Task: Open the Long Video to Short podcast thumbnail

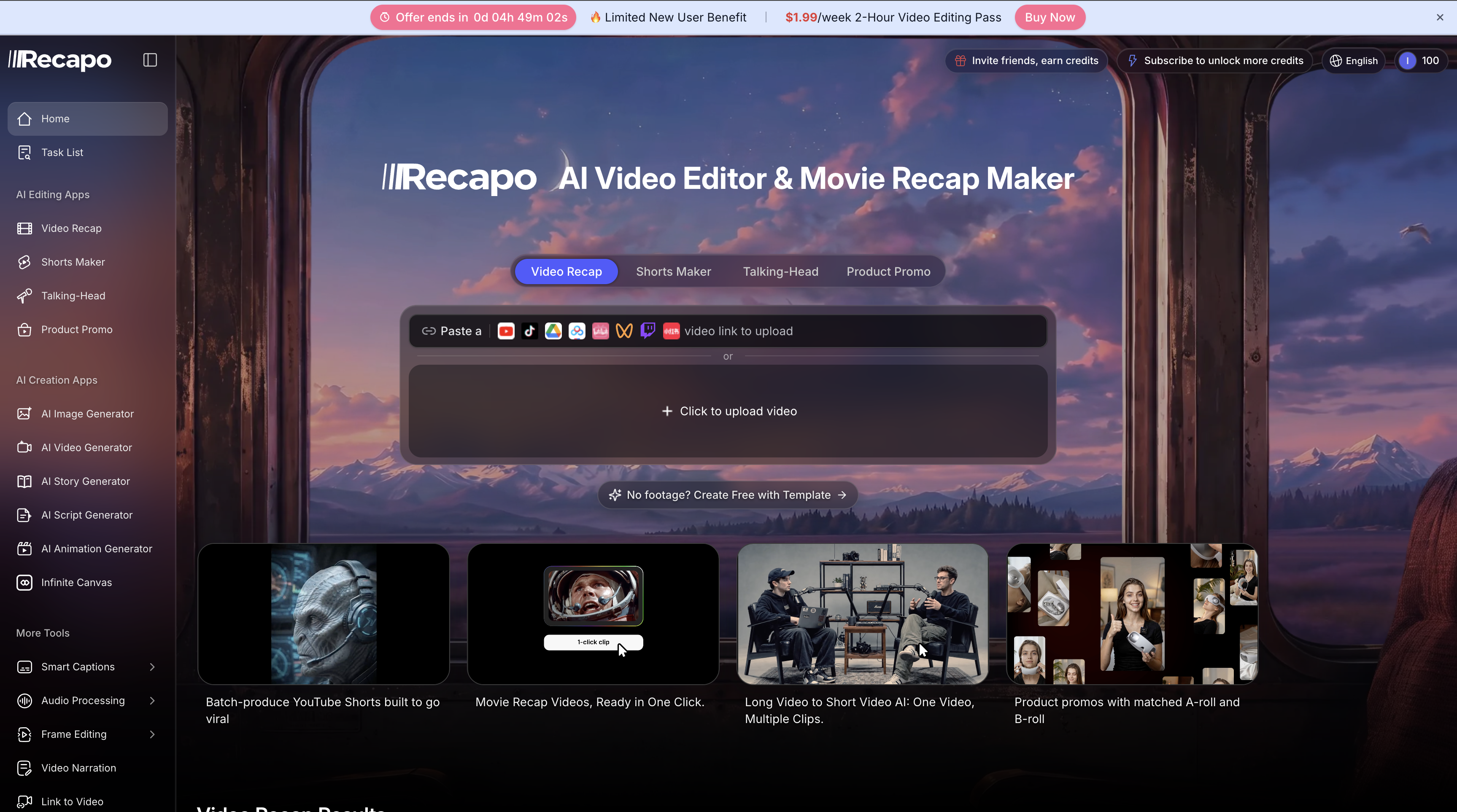Action: (863, 614)
